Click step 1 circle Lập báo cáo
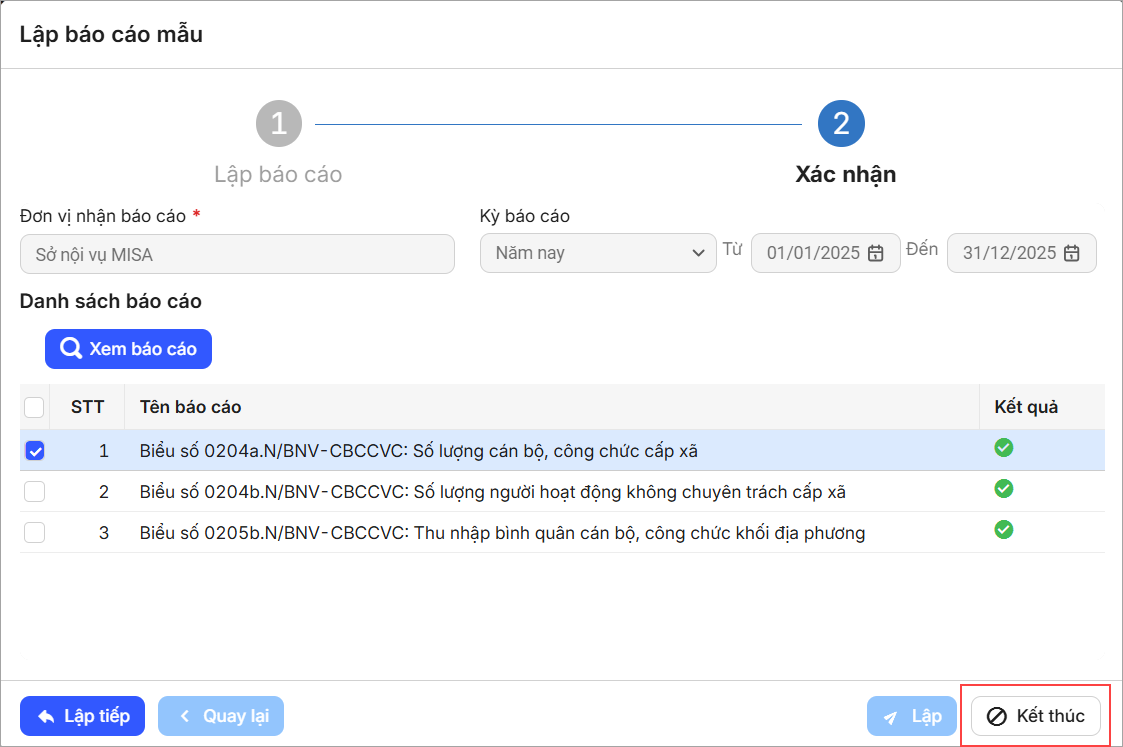Viewport: 1123px width, 747px height. tap(278, 124)
